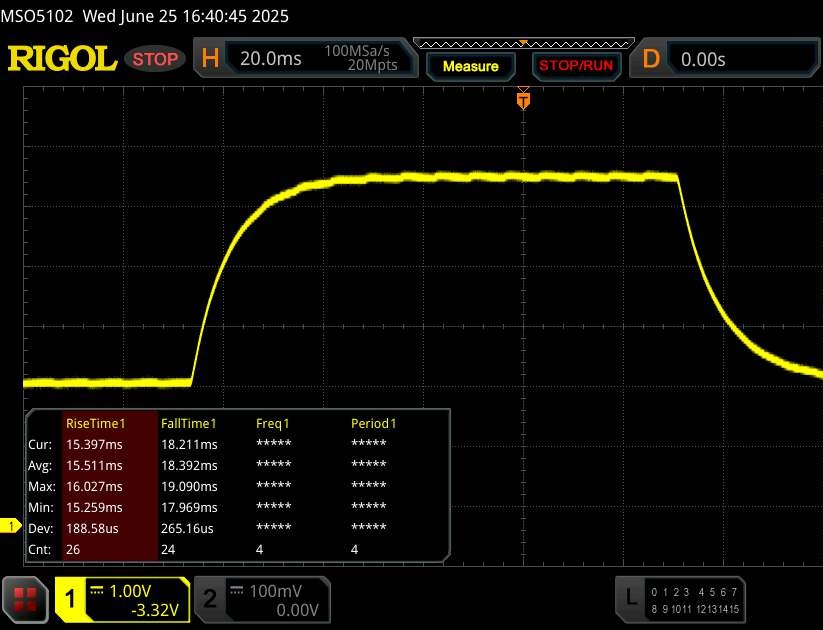This screenshot has width=823, height=630.
Task: Click FallTime1 deviation 265.16us
Action: point(187,528)
